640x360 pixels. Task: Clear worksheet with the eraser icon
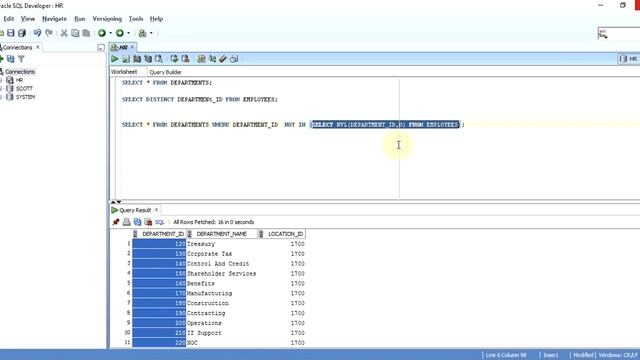click(x=223, y=59)
